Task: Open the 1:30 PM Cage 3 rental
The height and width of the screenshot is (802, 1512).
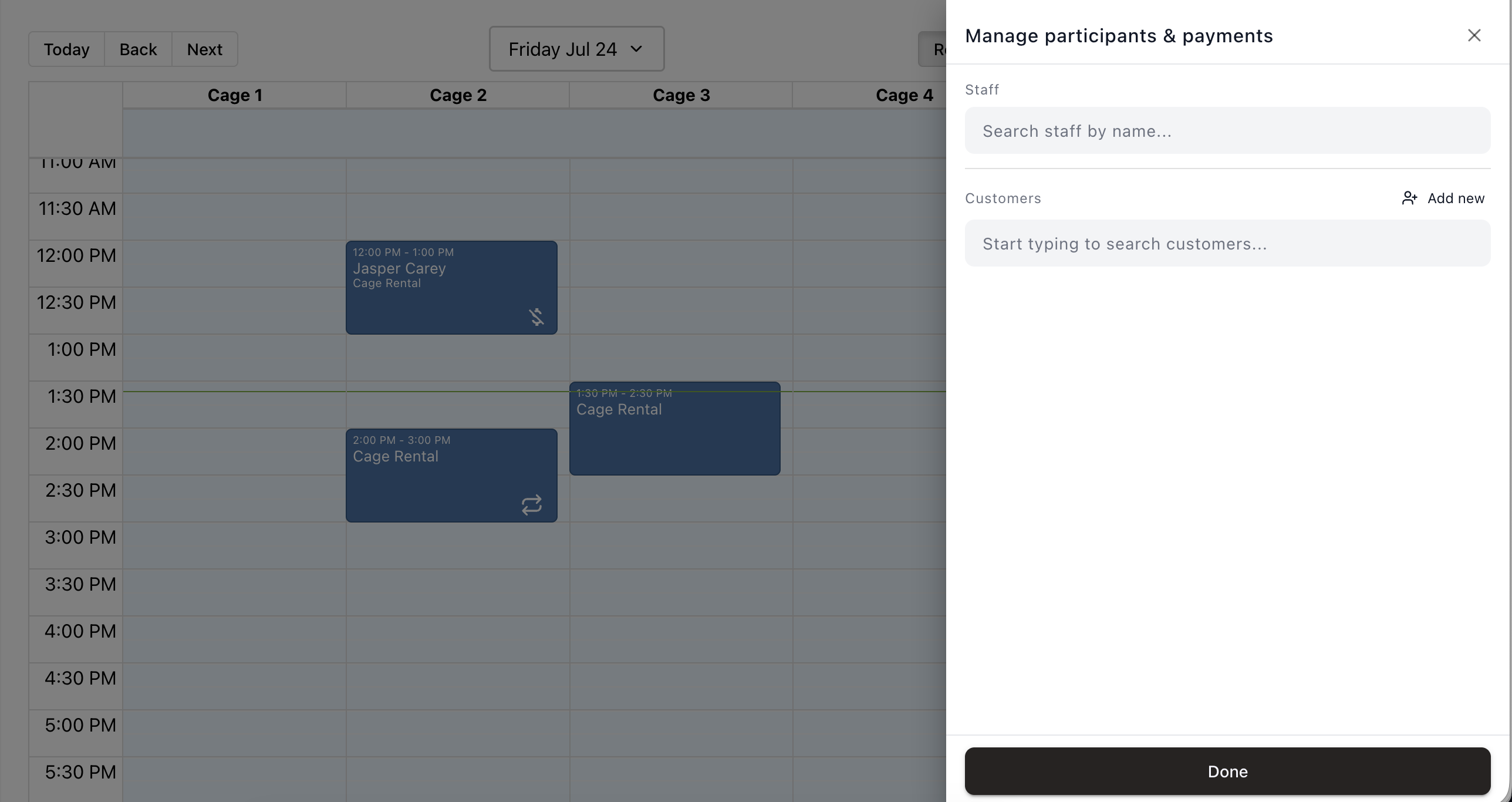Action: click(674, 429)
